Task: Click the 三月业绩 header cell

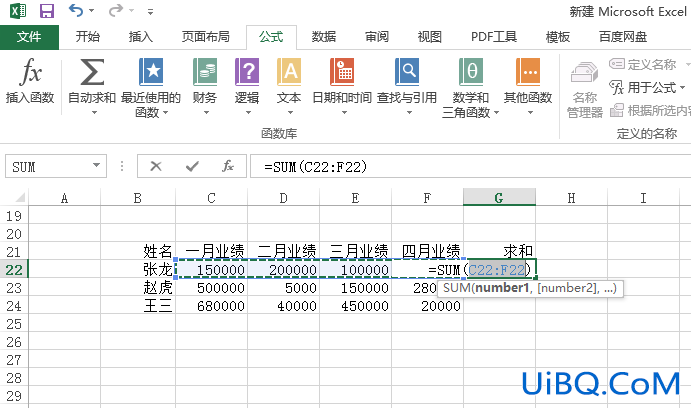Action: 355,252
